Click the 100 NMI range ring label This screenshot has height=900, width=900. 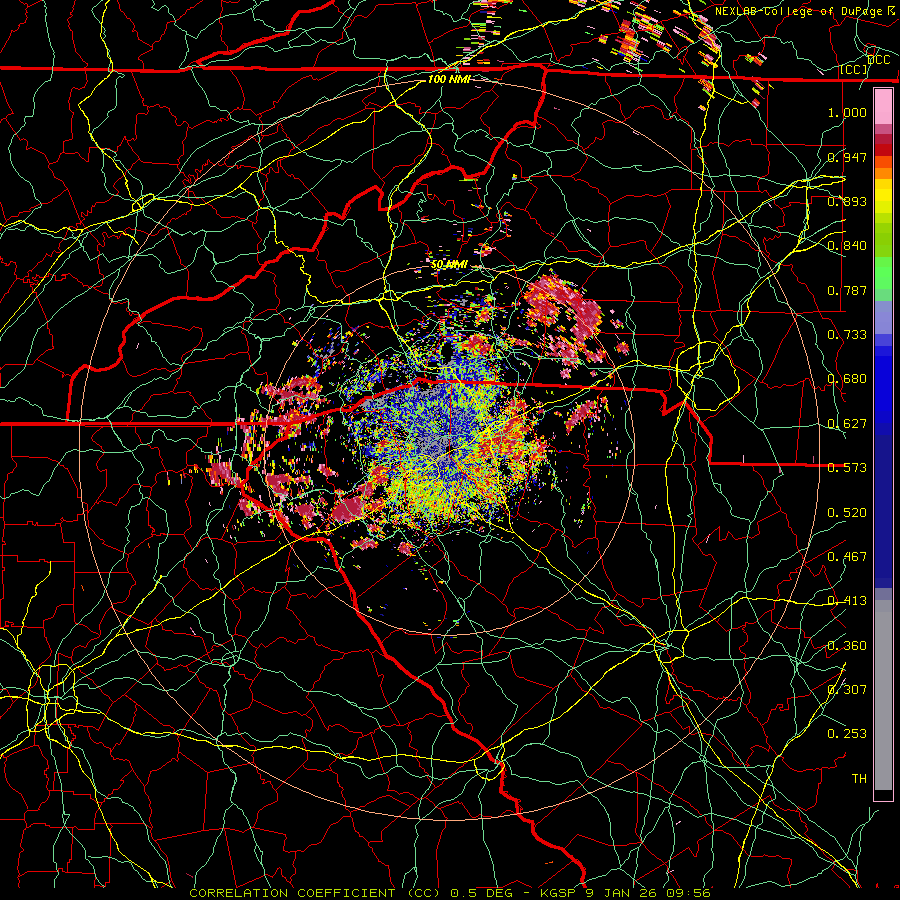pos(449,79)
